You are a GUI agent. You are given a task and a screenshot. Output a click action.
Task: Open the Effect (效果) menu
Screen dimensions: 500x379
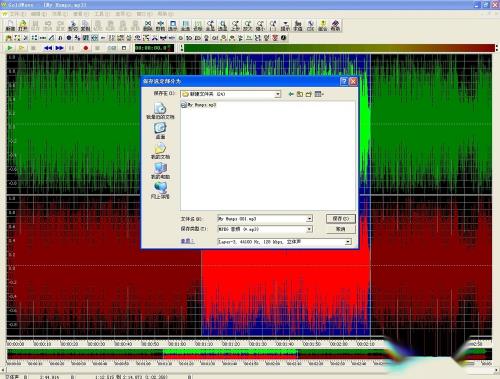coord(60,14)
